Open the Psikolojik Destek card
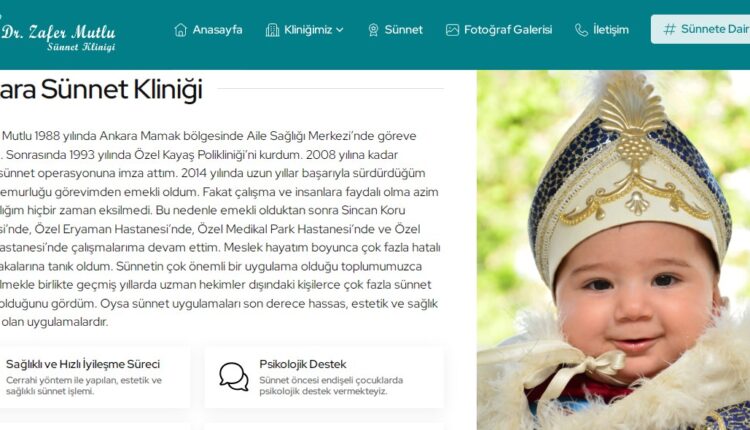750x430 pixels. (324, 377)
